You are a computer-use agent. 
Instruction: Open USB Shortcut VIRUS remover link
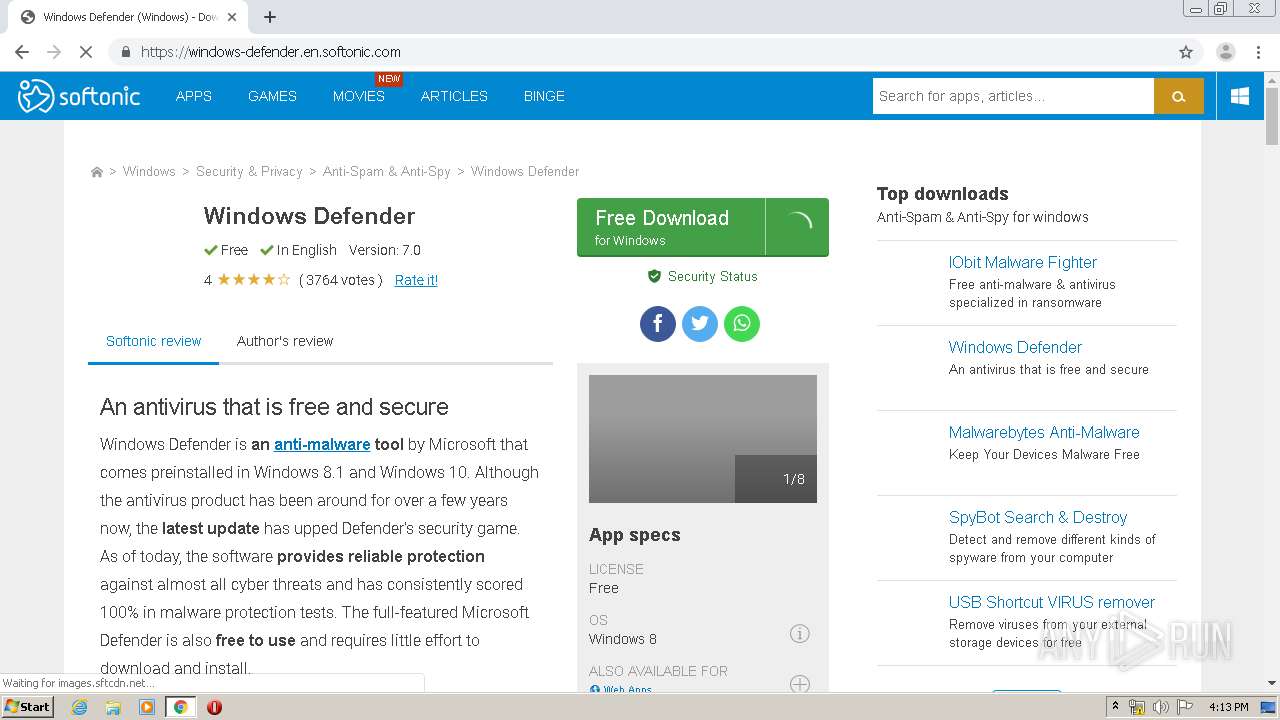1052,602
